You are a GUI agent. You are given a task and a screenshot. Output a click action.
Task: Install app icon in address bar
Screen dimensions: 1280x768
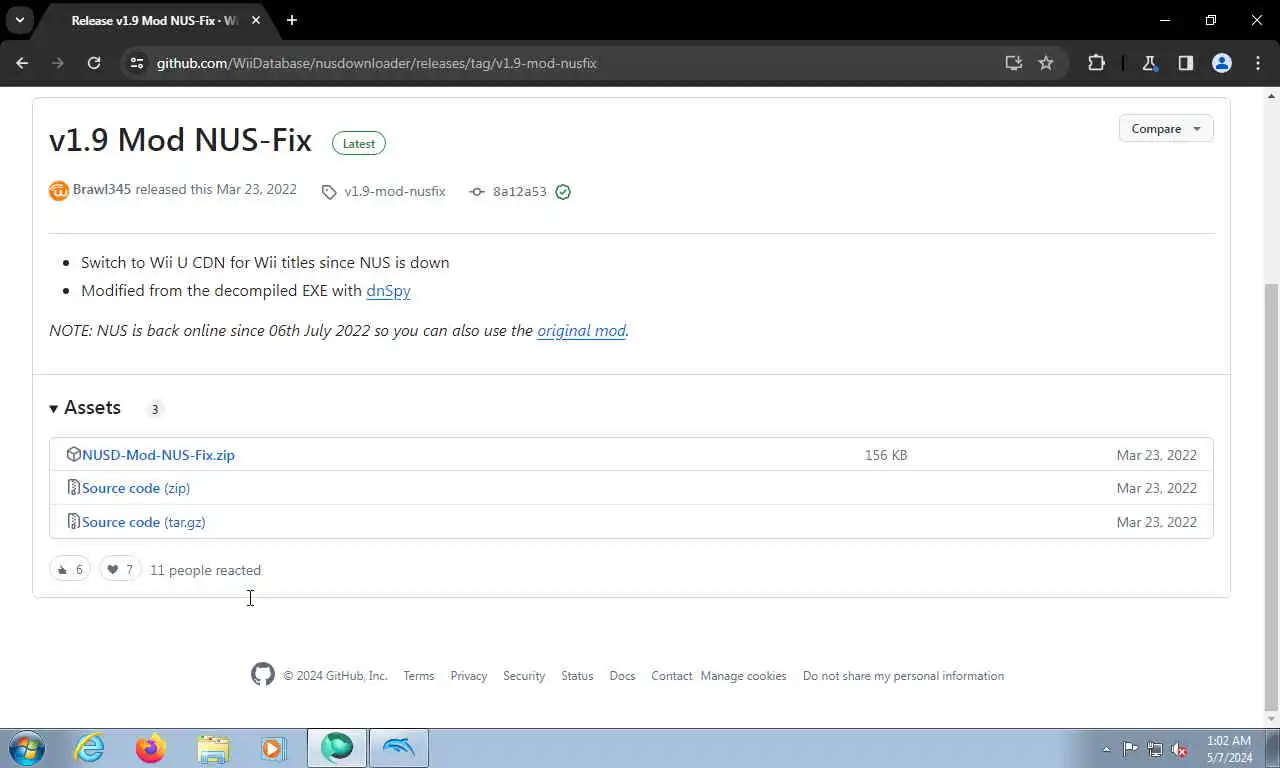pyautogui.click(x=1014, y=63)
